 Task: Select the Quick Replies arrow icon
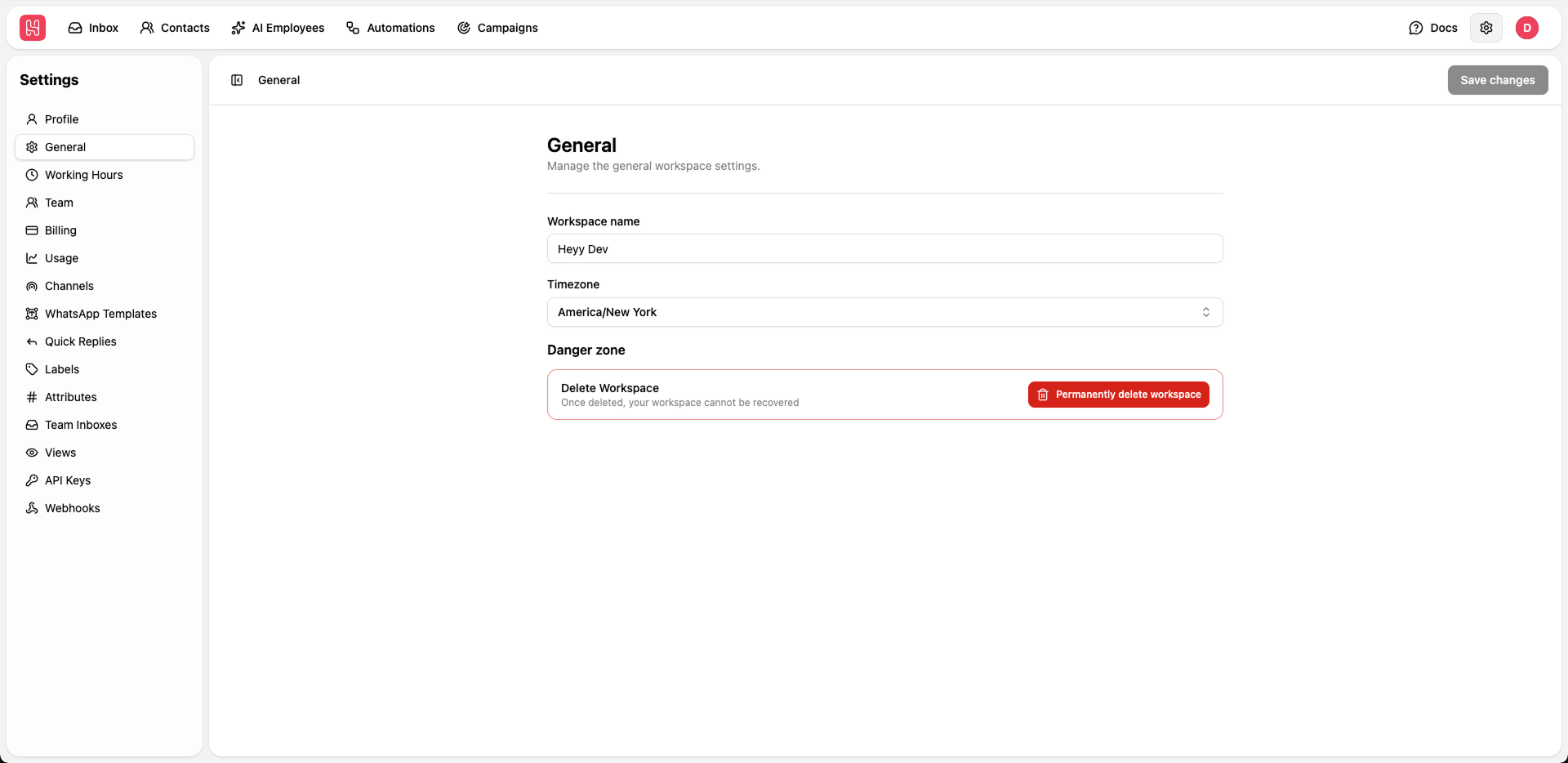click(31, 341)
